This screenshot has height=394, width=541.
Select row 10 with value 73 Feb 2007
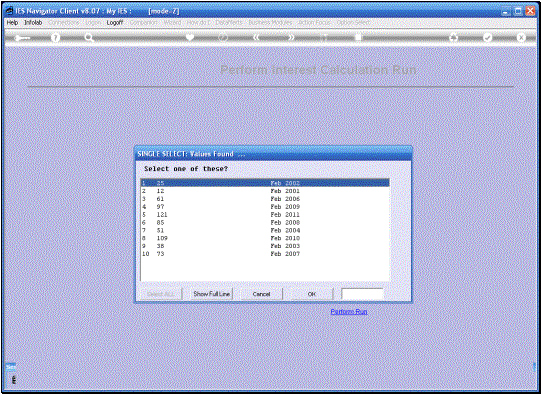click(265, 254)
